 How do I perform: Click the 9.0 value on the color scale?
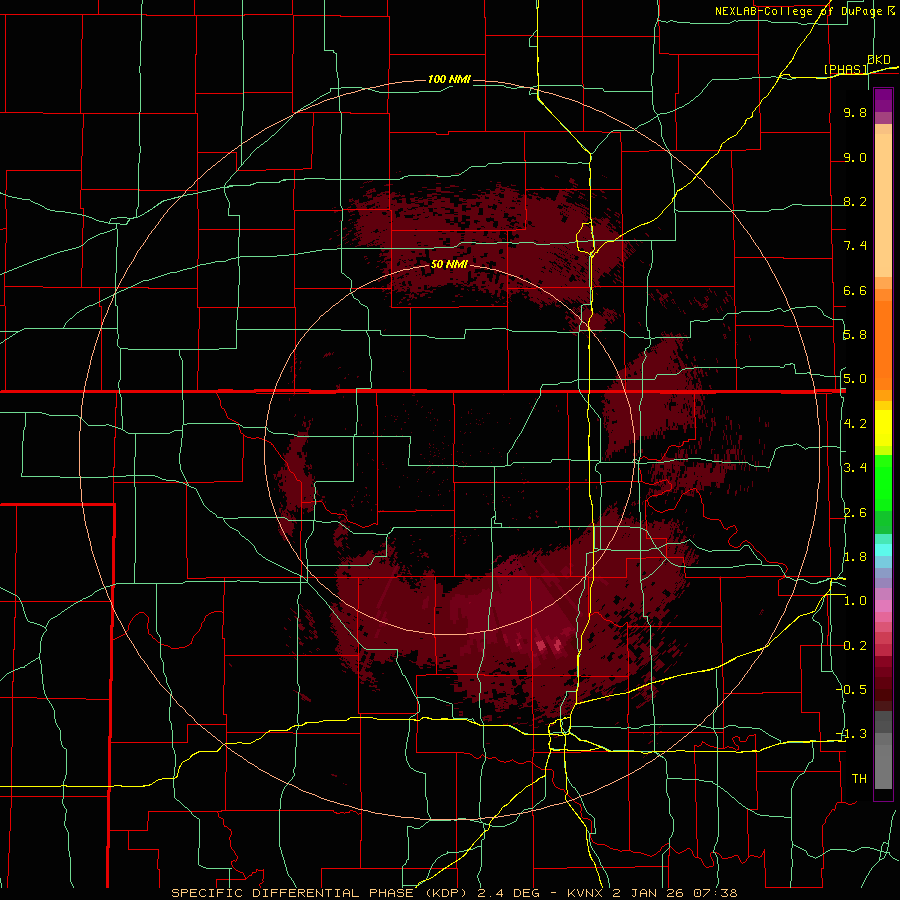[855, 157]
